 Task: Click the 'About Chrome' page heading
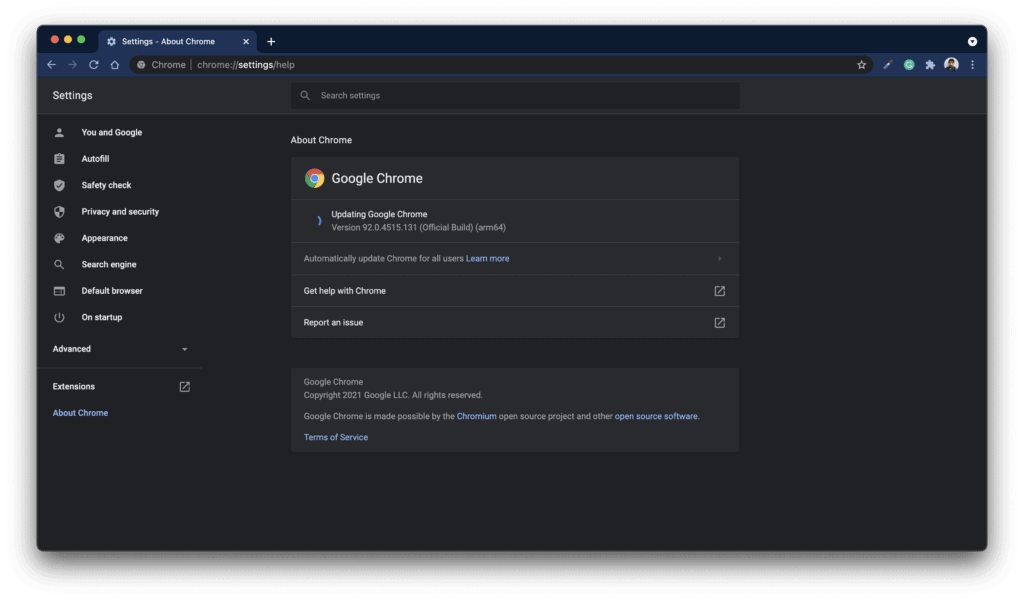tap(321, 140)
